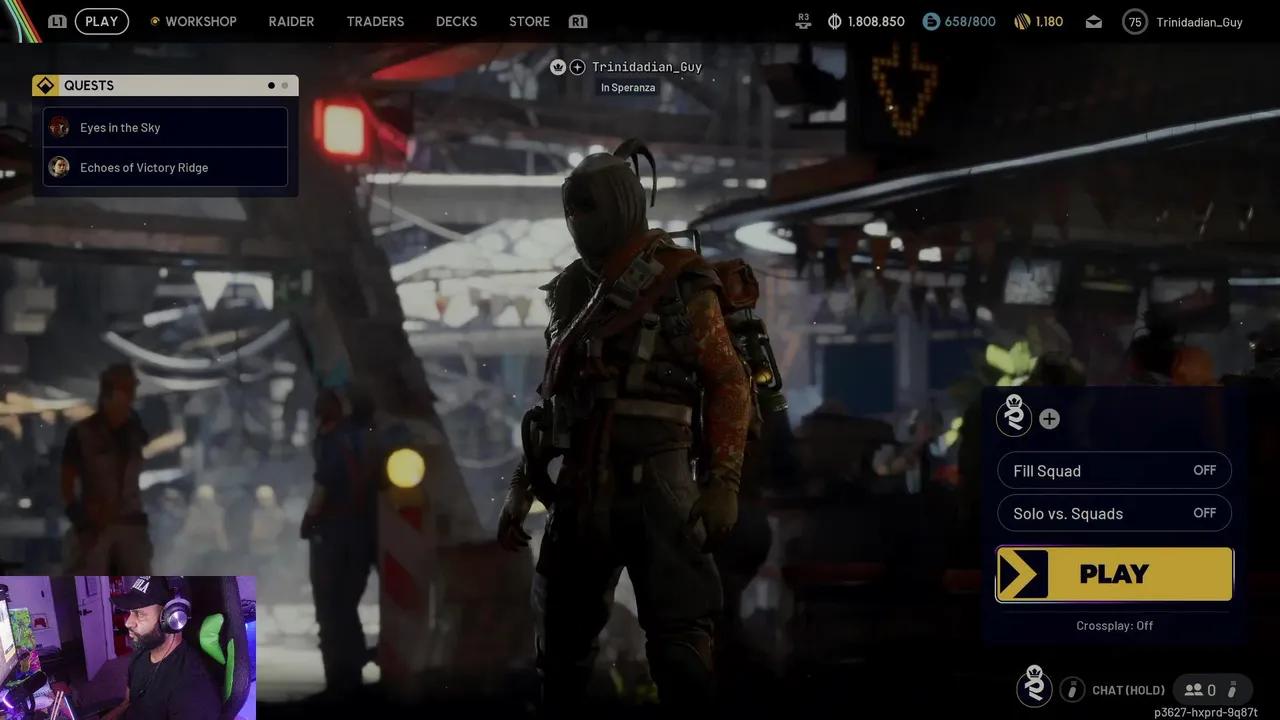The image size is (1280, 720).
Task: Toggle Solo vs. Squads on
Action: pyautogui.click(x=1114, y=514)
